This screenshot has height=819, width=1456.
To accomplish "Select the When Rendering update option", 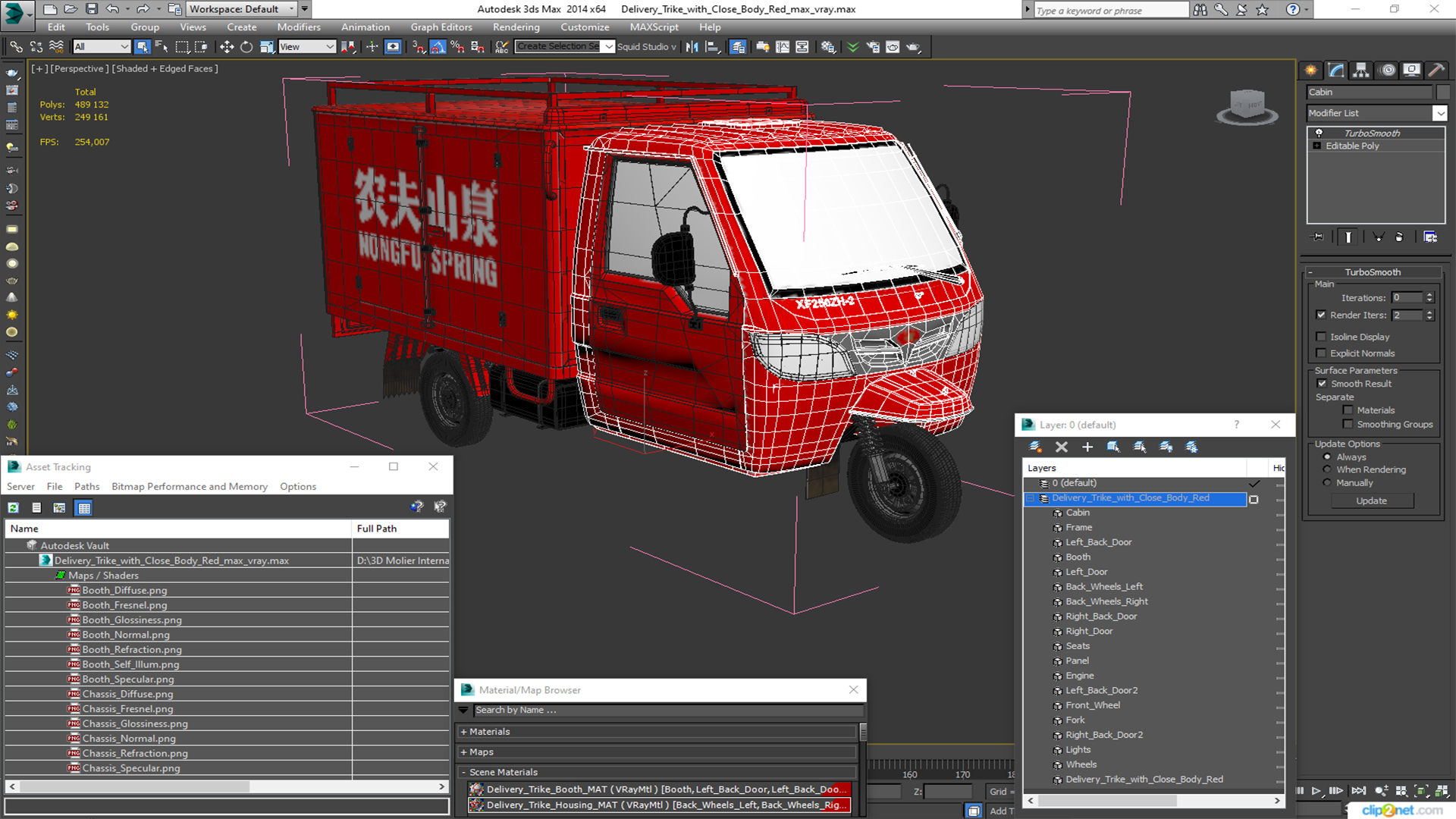I will click(x=1327, y=469).
